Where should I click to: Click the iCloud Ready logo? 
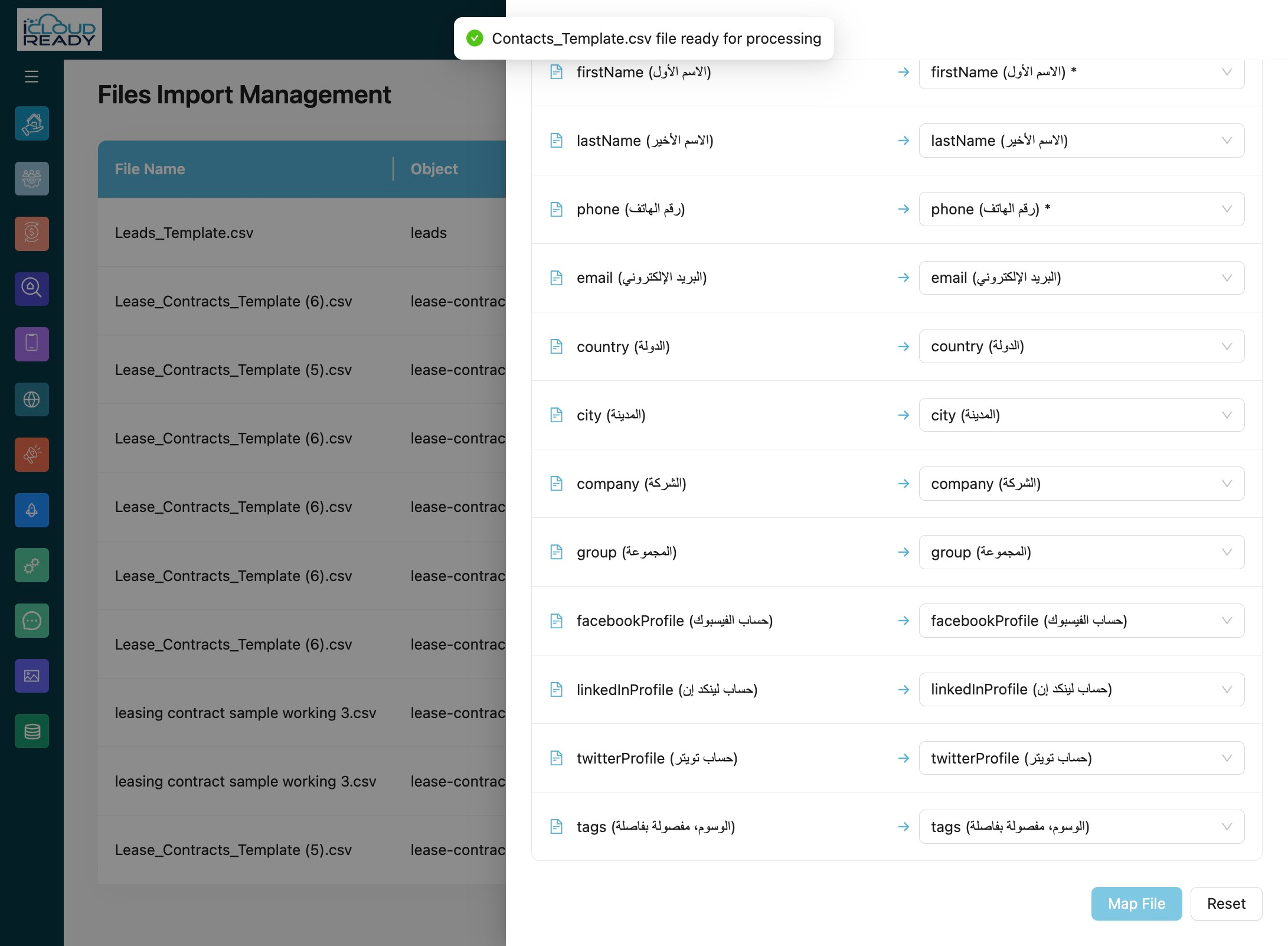pyautogui.click(x=60, y=30)
